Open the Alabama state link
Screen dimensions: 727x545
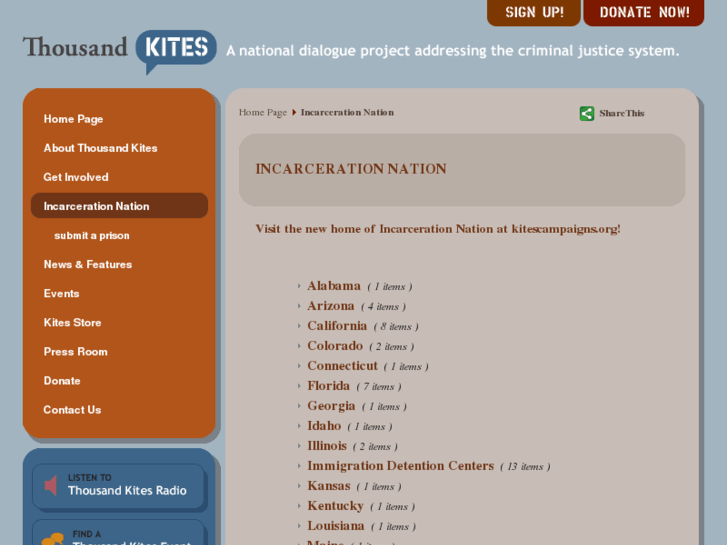point(334,286)
